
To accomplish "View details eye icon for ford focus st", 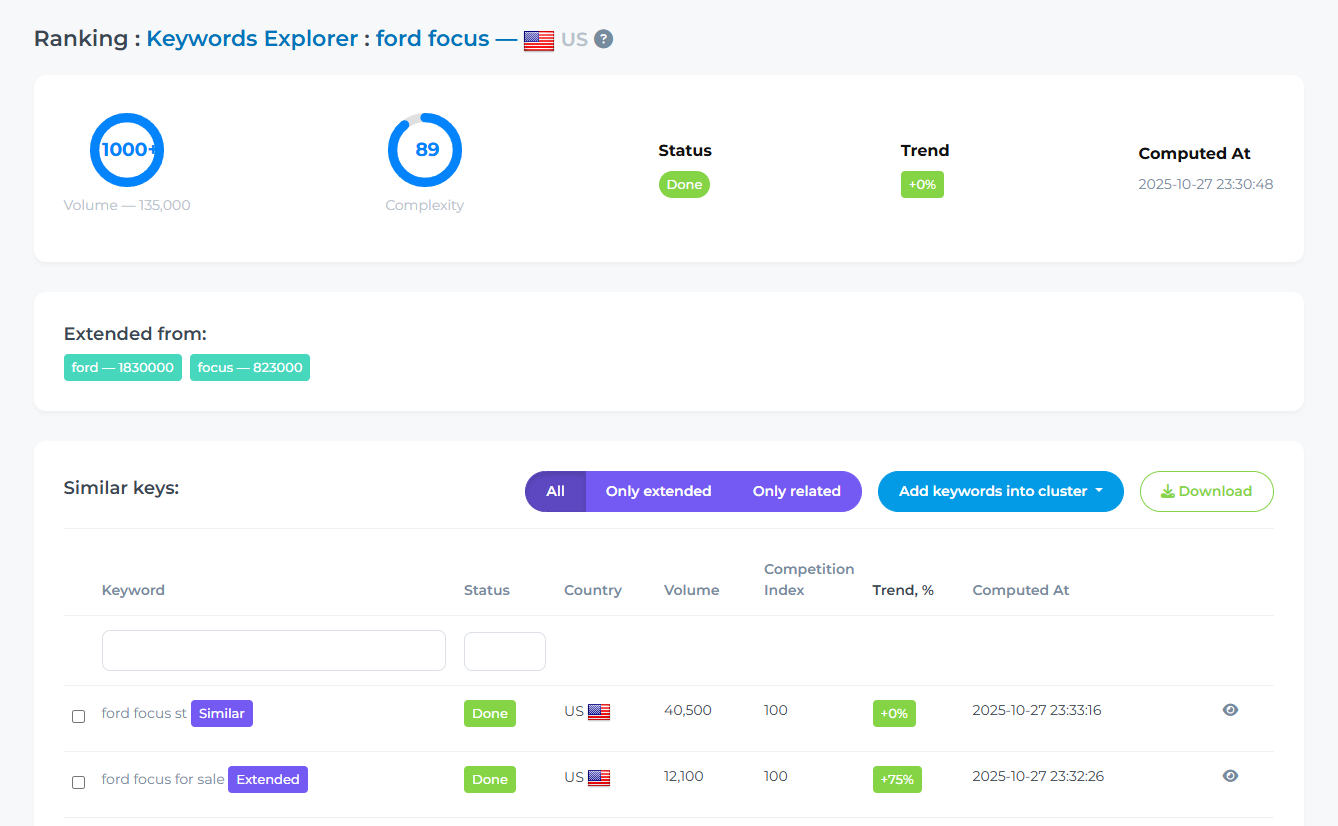I will coord(1230,710).
